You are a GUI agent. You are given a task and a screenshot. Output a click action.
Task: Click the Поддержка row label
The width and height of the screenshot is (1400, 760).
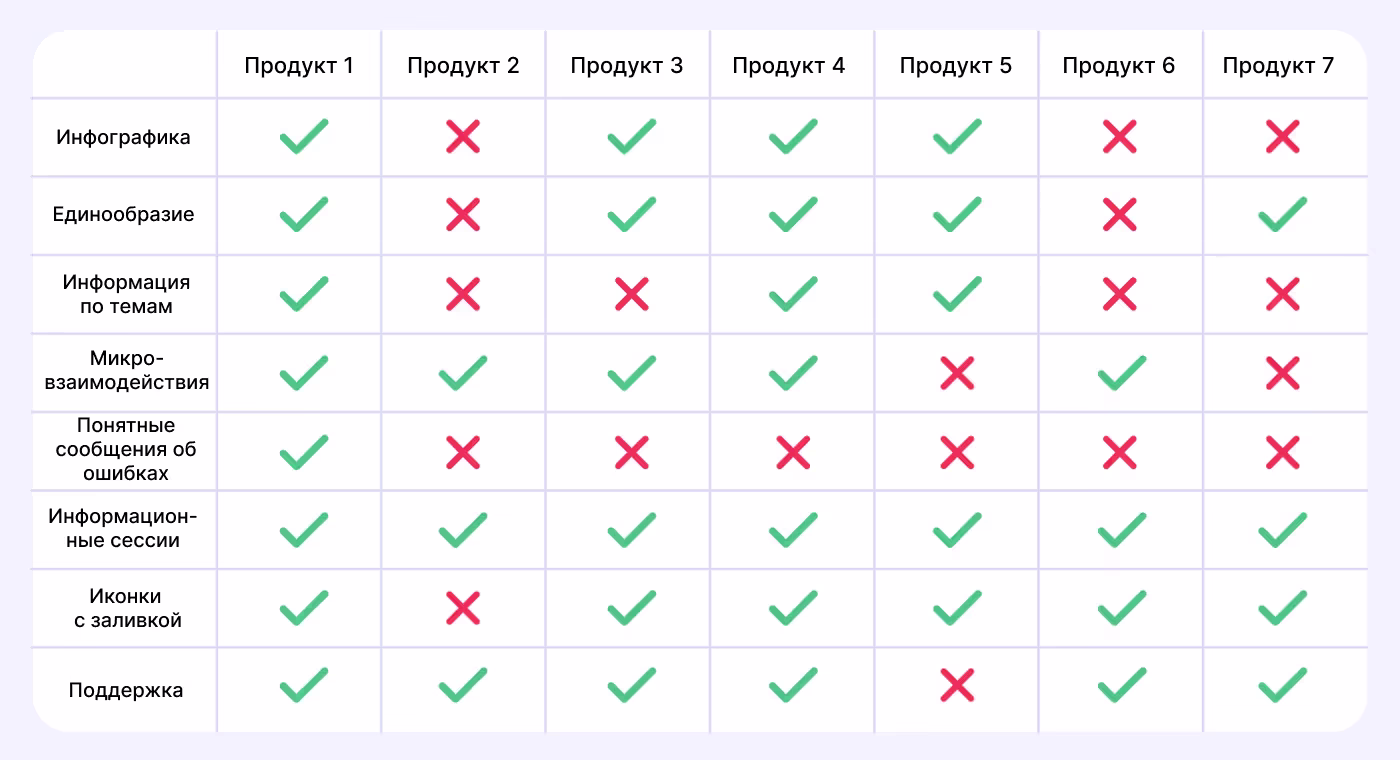pyautogui.click(x=126, y=690)
